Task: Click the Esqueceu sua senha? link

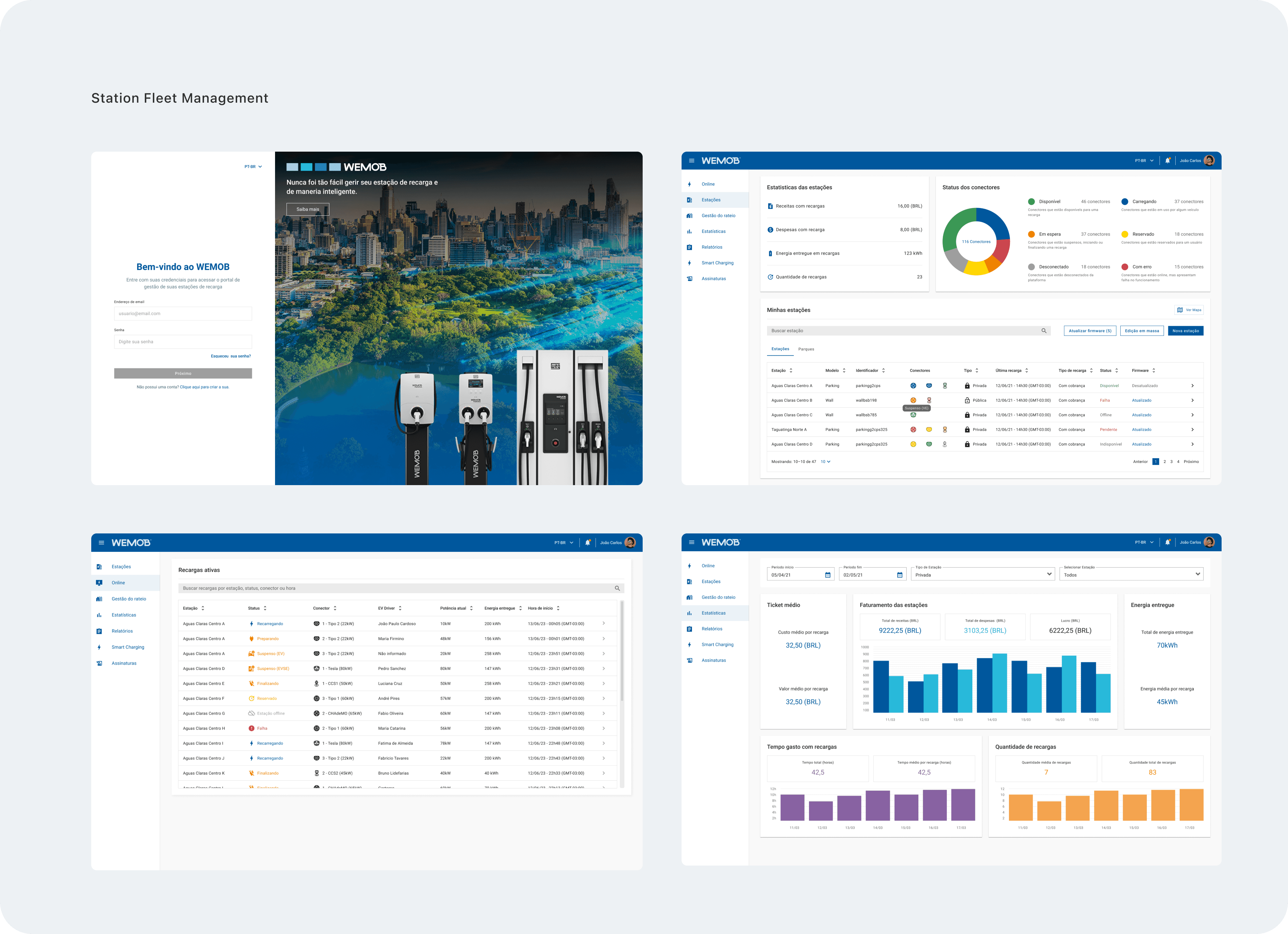Action: (230, 356)
